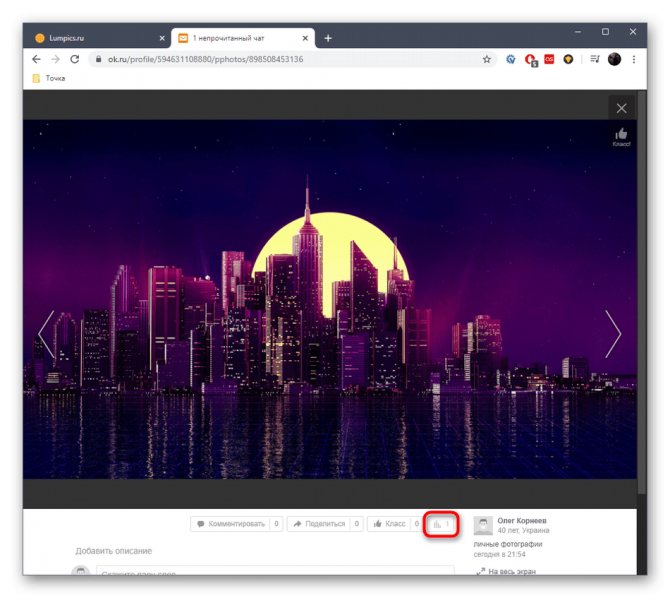Click the Комментировать button

[x=236, y=524]
